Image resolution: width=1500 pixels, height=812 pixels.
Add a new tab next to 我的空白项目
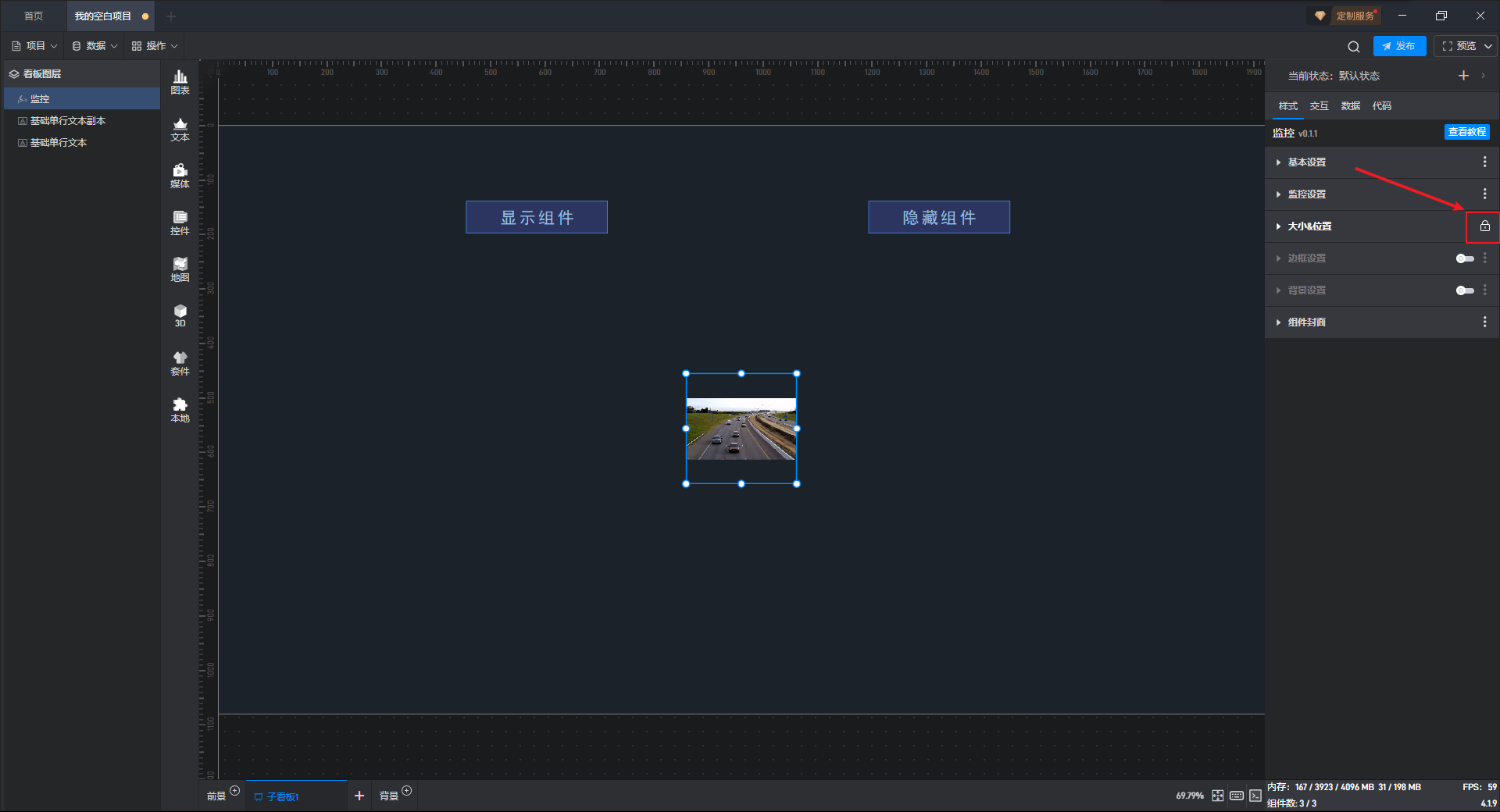pos(171,16)
